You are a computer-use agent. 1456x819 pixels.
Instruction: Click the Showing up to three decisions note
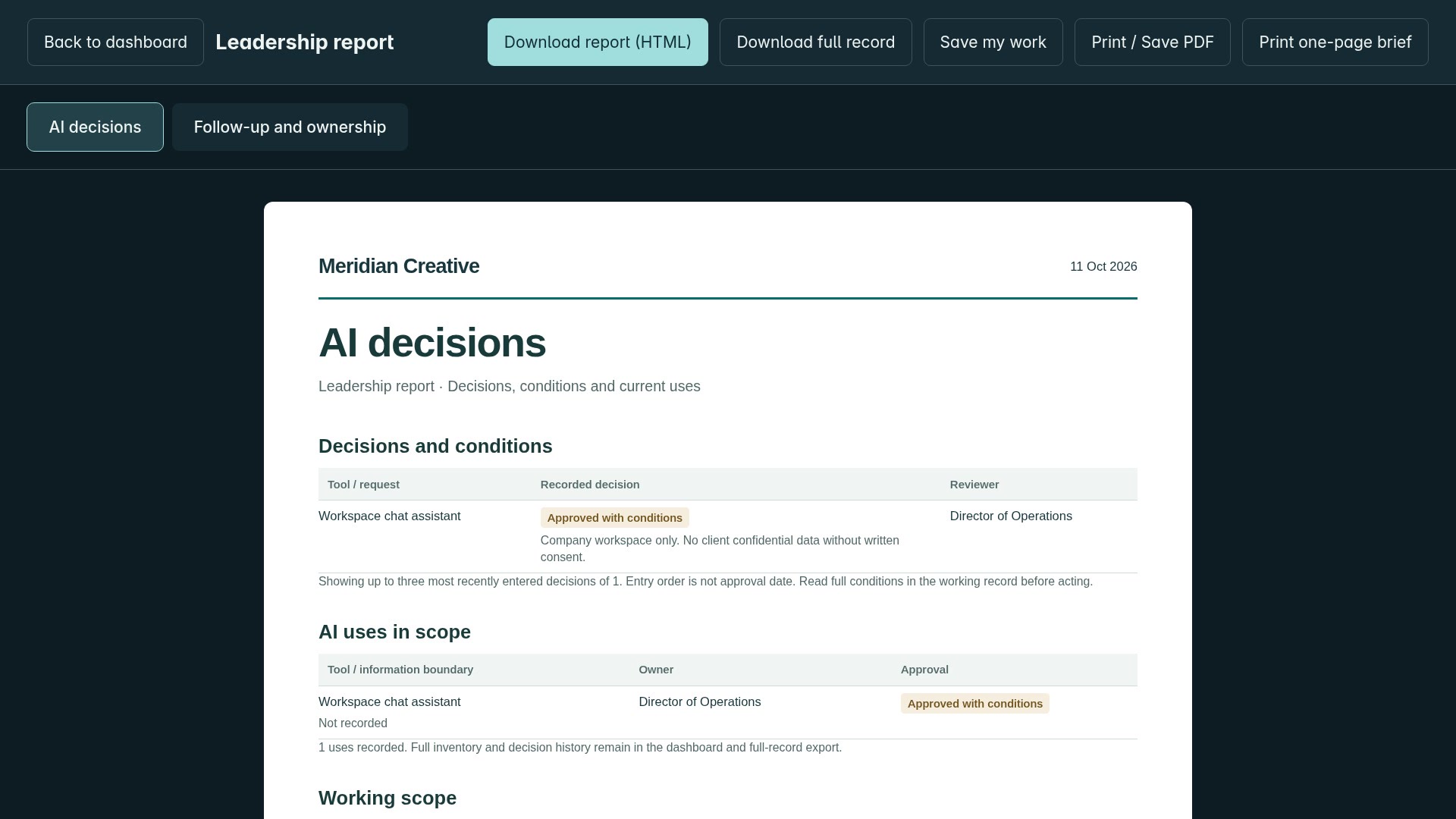(705, 582)
